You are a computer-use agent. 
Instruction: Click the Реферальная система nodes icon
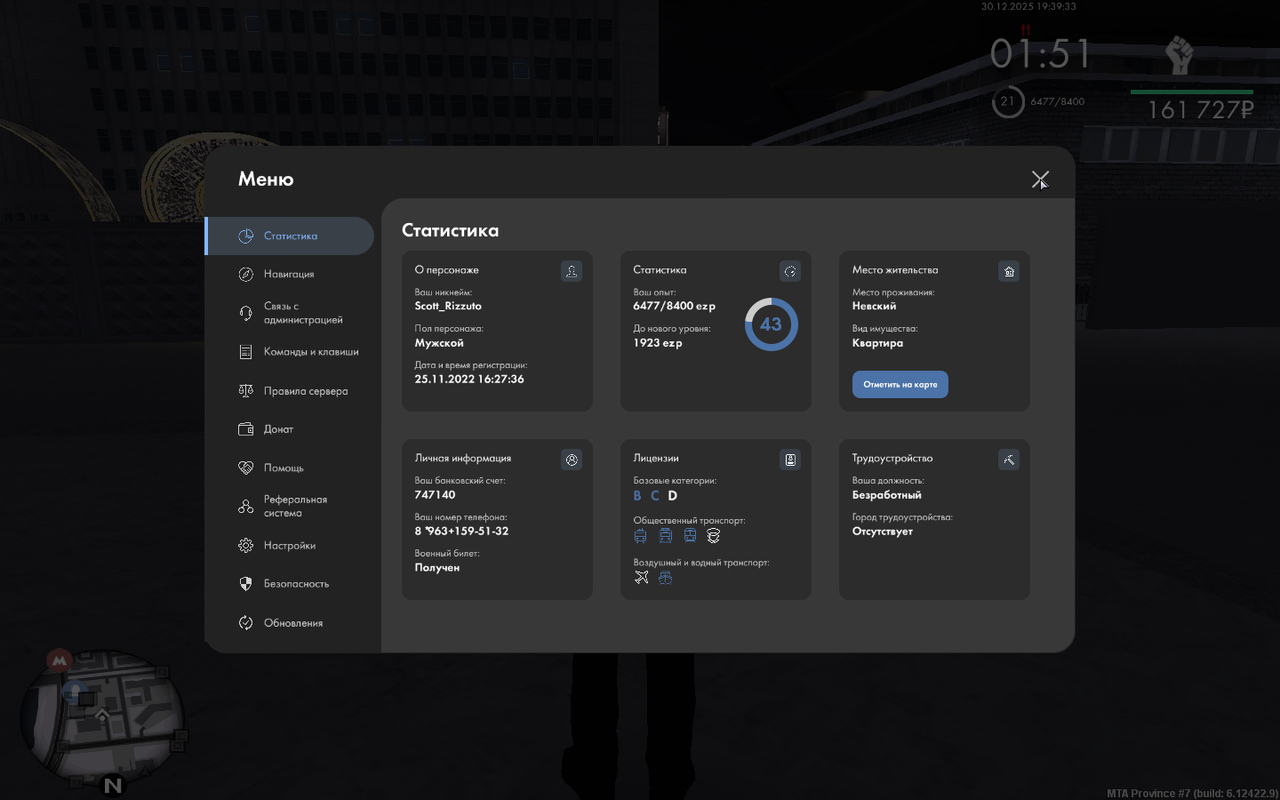(246, 507)
